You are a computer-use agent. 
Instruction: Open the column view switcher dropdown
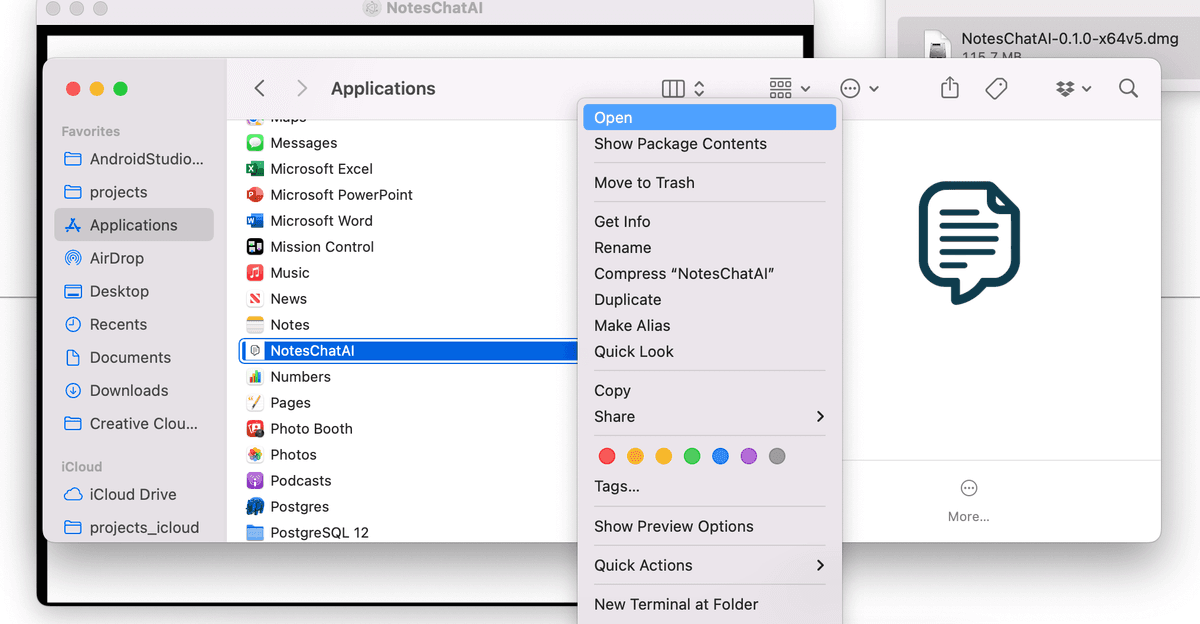[x=684, y=88]
